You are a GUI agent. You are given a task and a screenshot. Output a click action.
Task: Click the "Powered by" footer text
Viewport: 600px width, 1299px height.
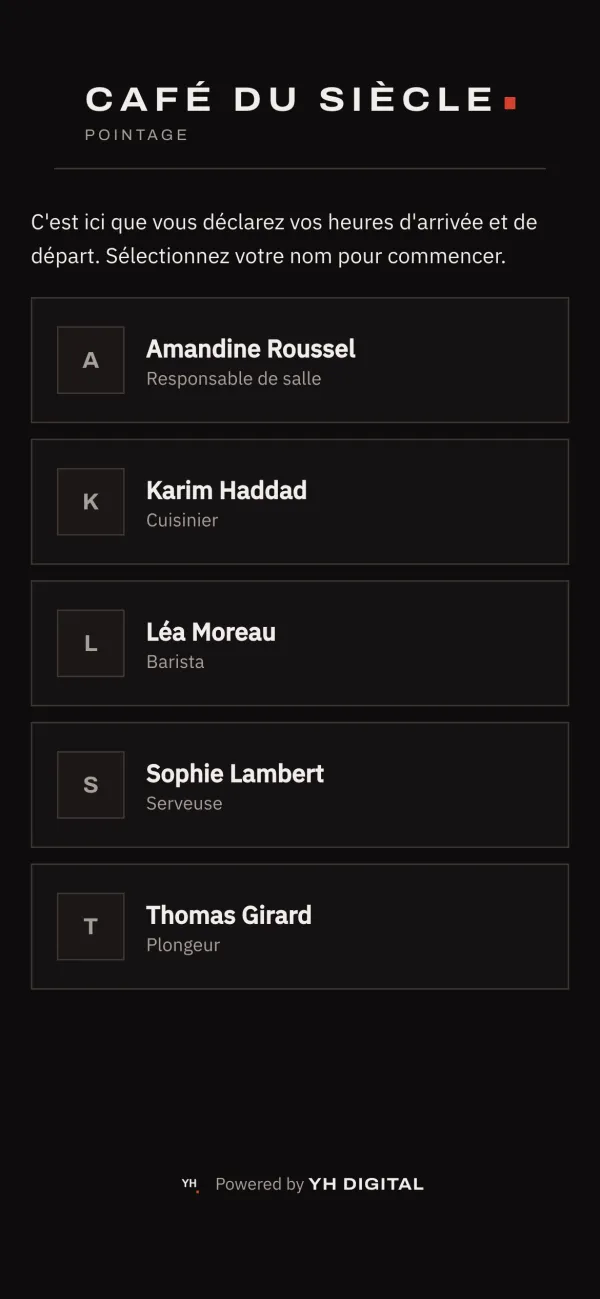coord(259,1184)
